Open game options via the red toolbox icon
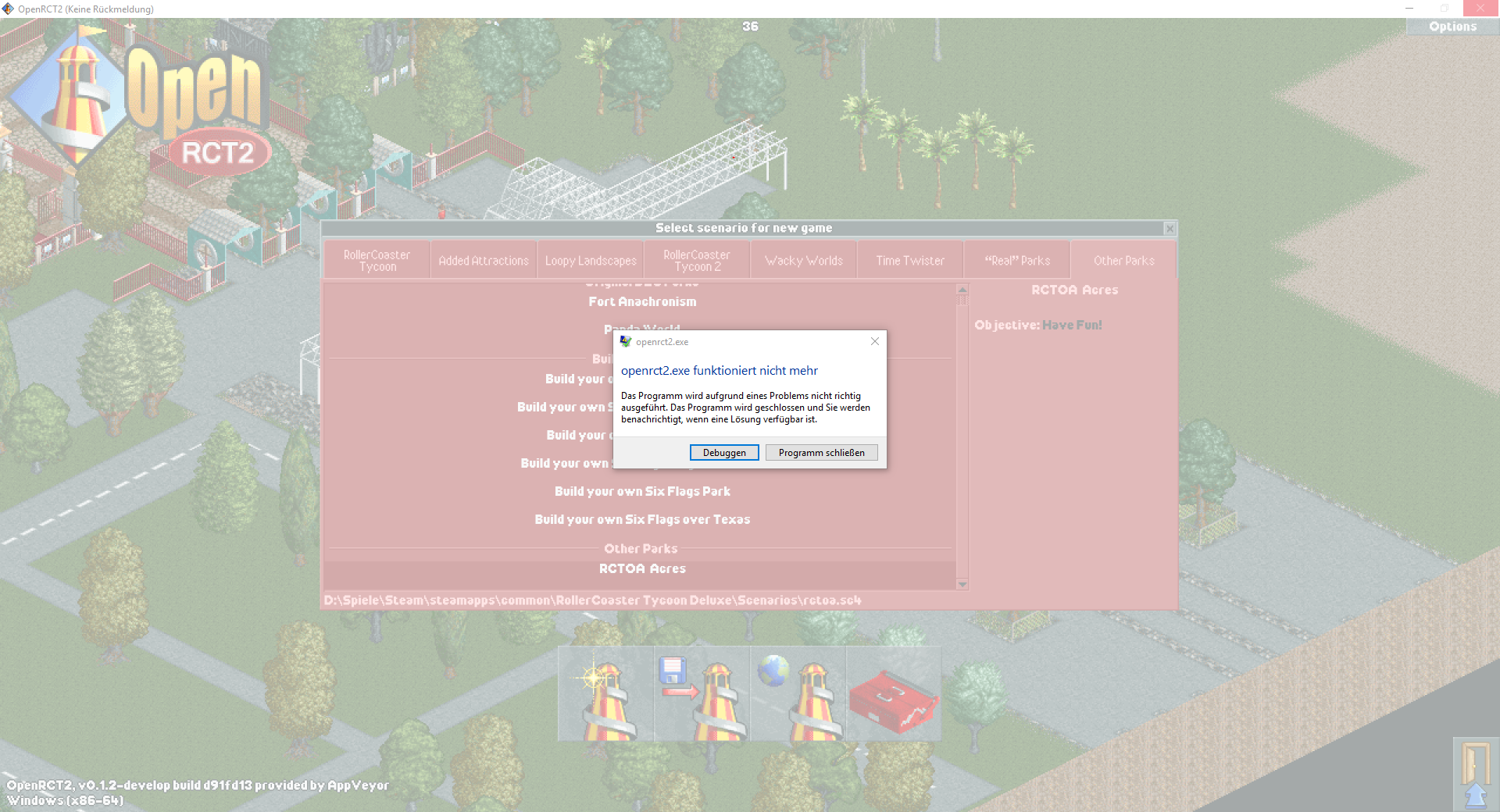1500x812 pixels. click(x=893, y=693)
